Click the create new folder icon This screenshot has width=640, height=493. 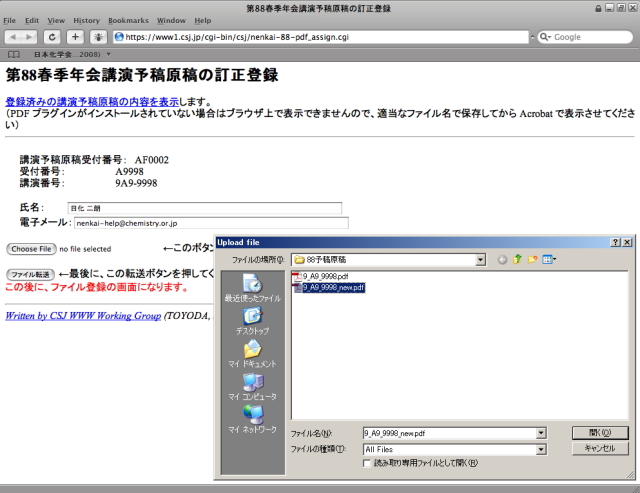point(533,259)
